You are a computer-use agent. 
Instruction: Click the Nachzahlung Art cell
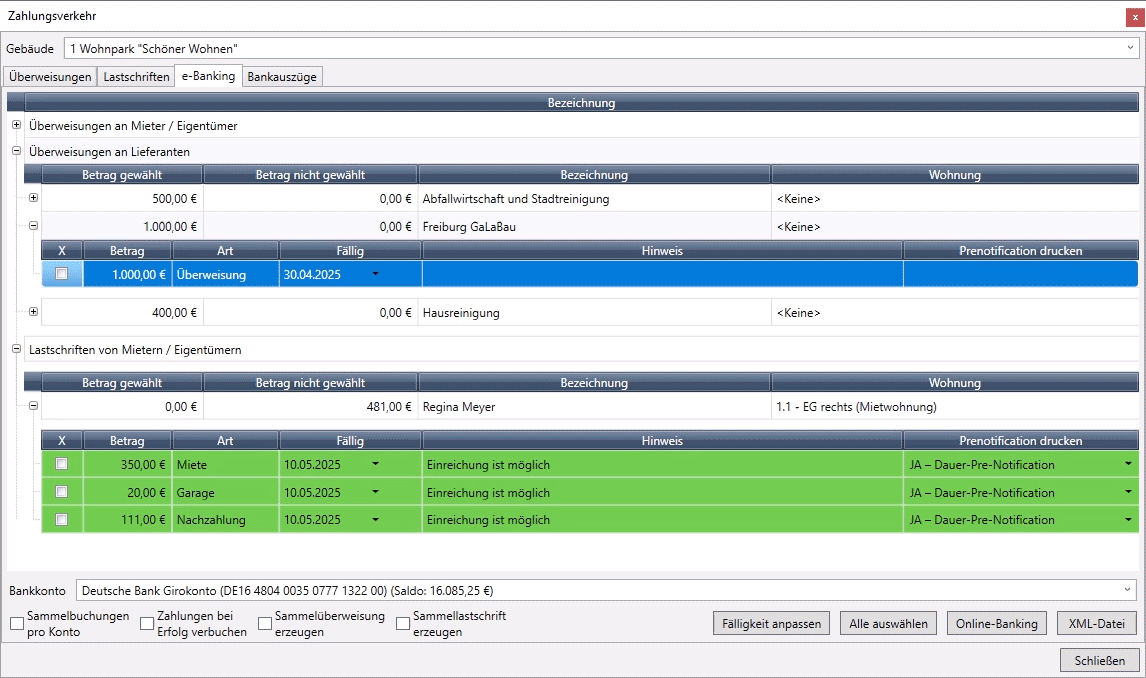225,519
